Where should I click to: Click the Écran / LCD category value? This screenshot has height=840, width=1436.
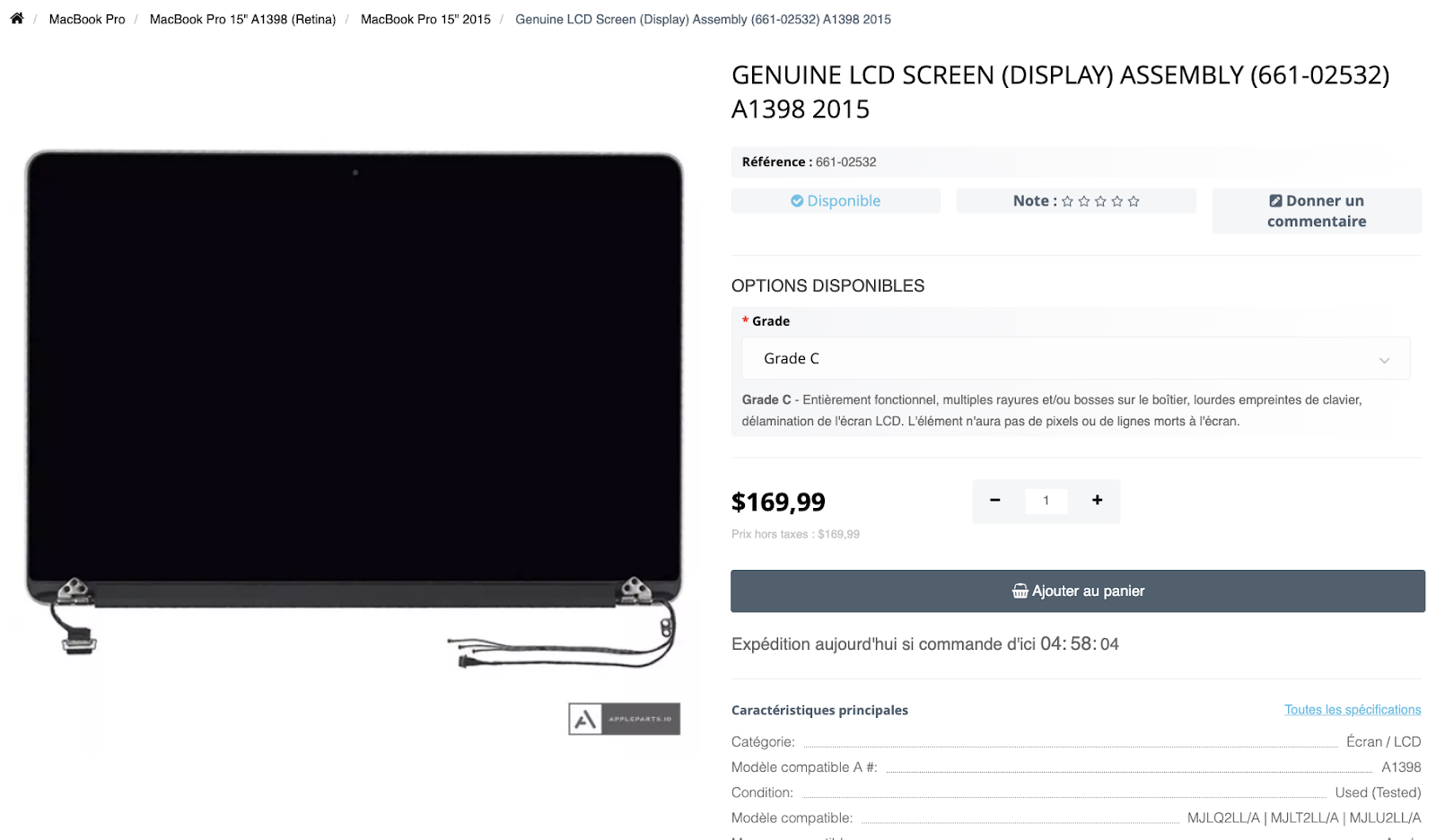coord(1383,741)
